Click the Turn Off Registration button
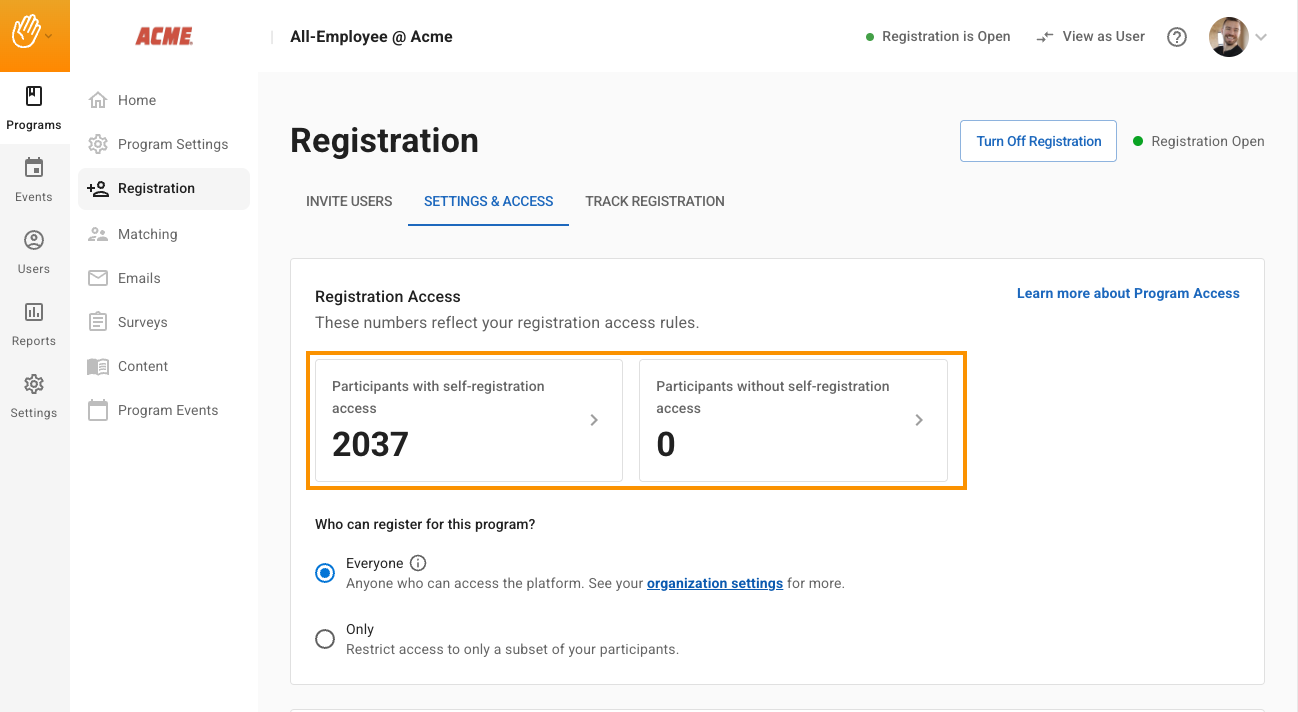This screenshot has width=1298, height=712. pyautogui.click(x=1038, y=141)
